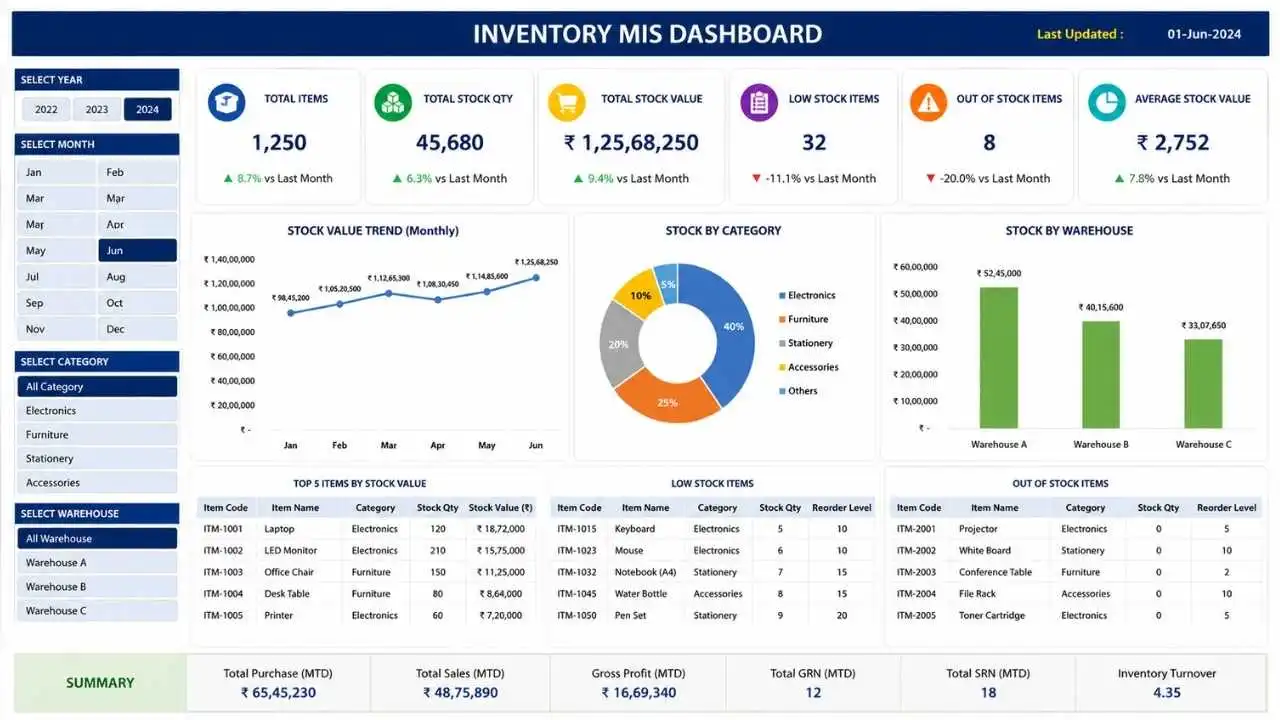Click the orange Furniture legend swatch
Image resolution: width=1280 pixels, height=720 pixels.
coord(782,320)
